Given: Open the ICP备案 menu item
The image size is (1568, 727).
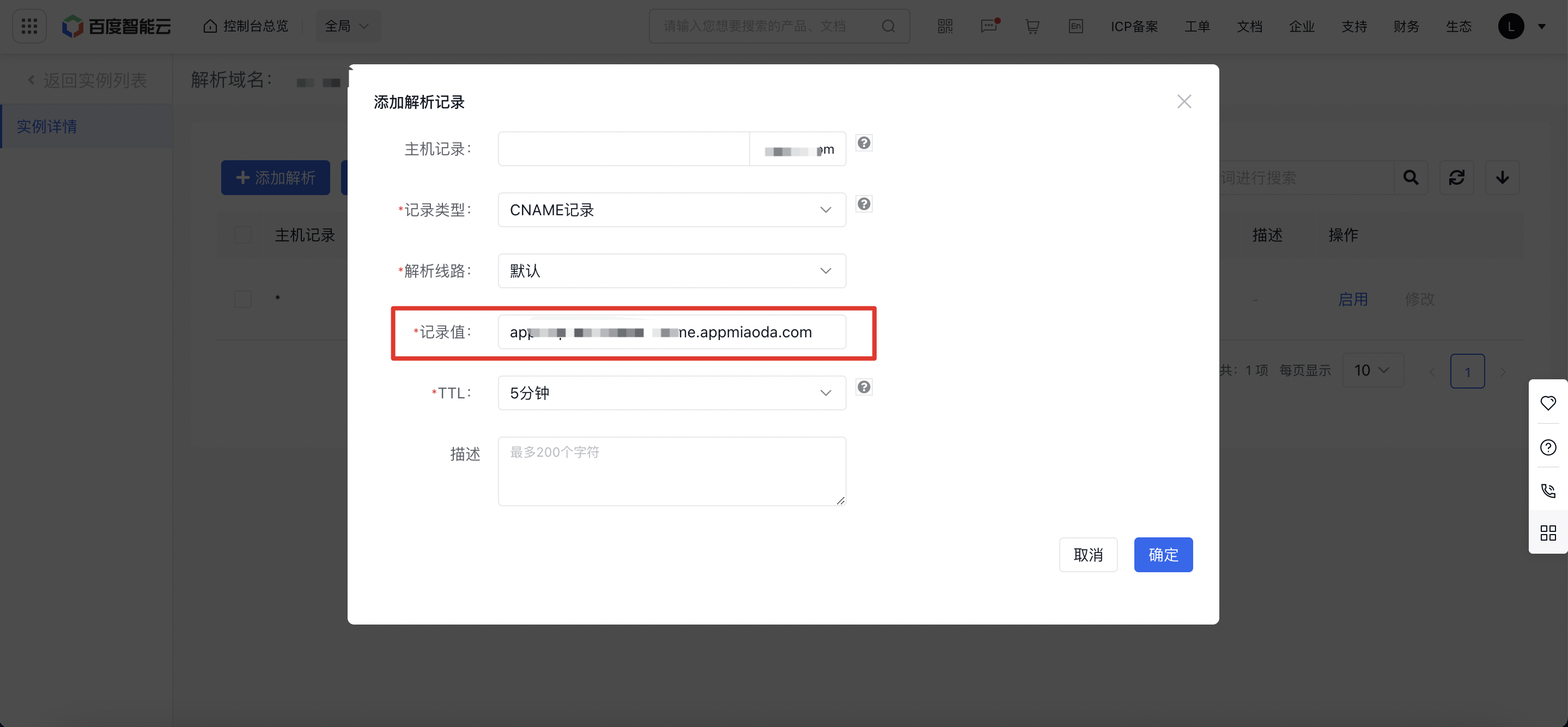Looking at the screenshot, I should tap(1133, 26).
